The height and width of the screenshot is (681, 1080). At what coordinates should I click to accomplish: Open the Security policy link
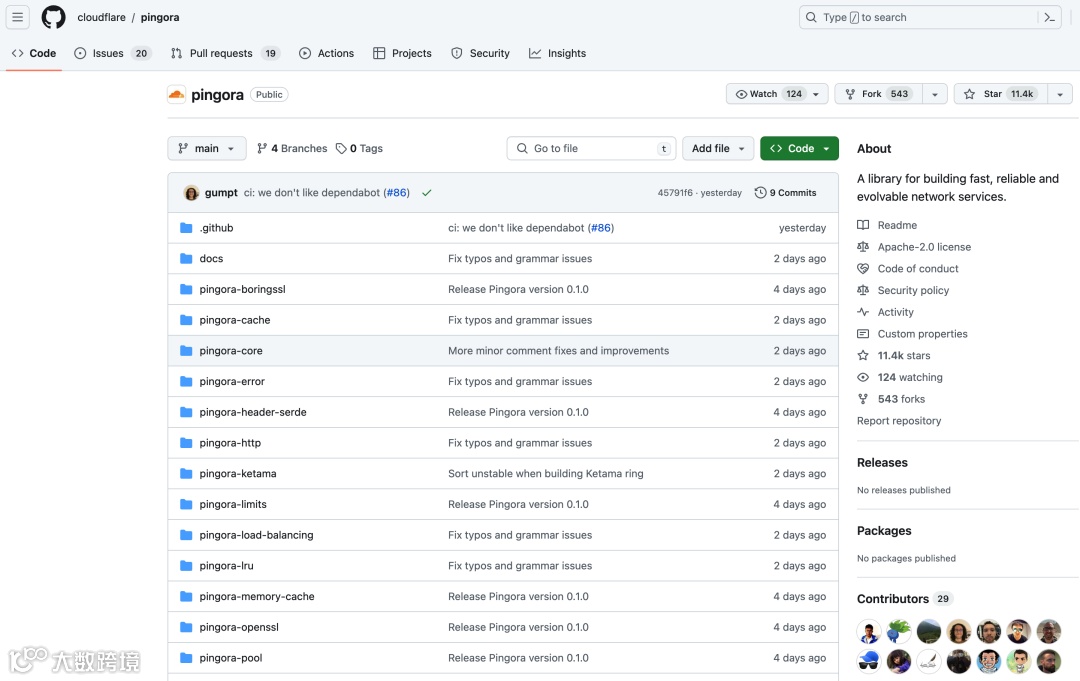(913, 291)
